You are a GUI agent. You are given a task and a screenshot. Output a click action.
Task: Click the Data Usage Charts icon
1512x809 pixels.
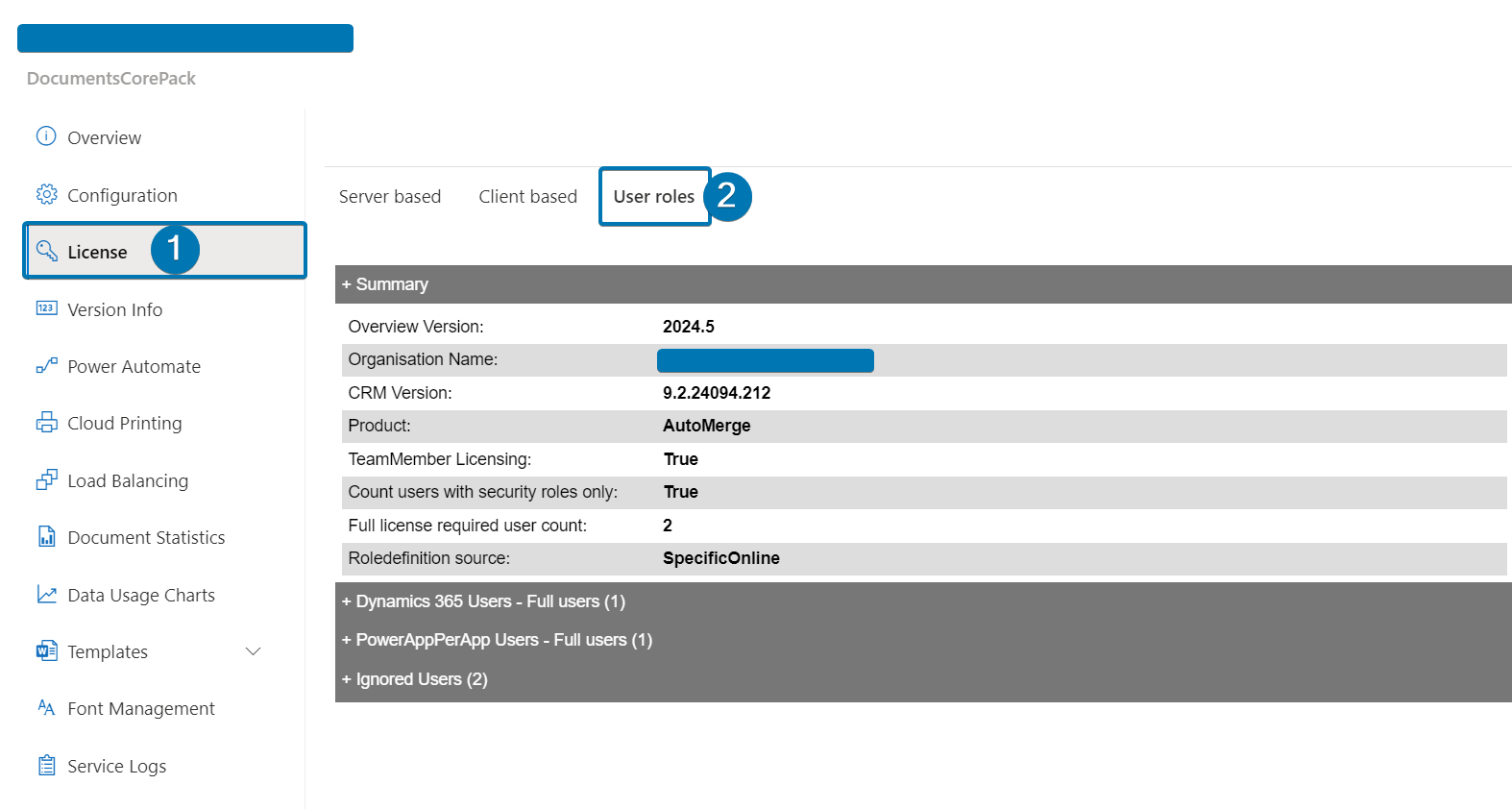(46, 595)
